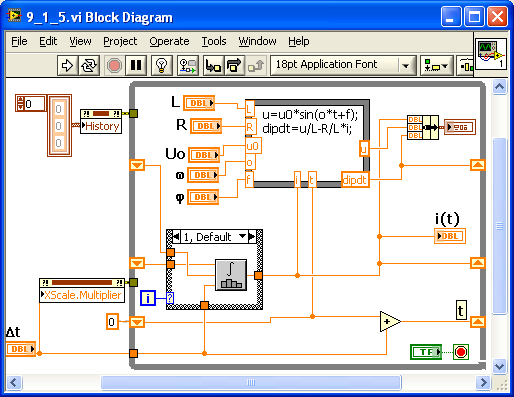Viewport: 514px width, 397px height.
Task: Select the omega DBL control terminal
Action: [x=203, y=175]
